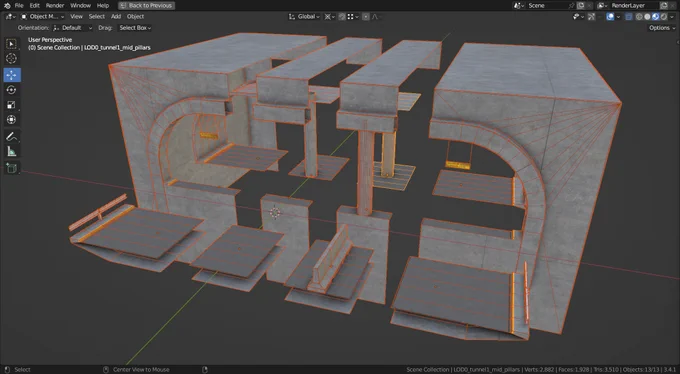Open the Render menu
The height and width of the screenshot is (374, 680).
point(55,6)
